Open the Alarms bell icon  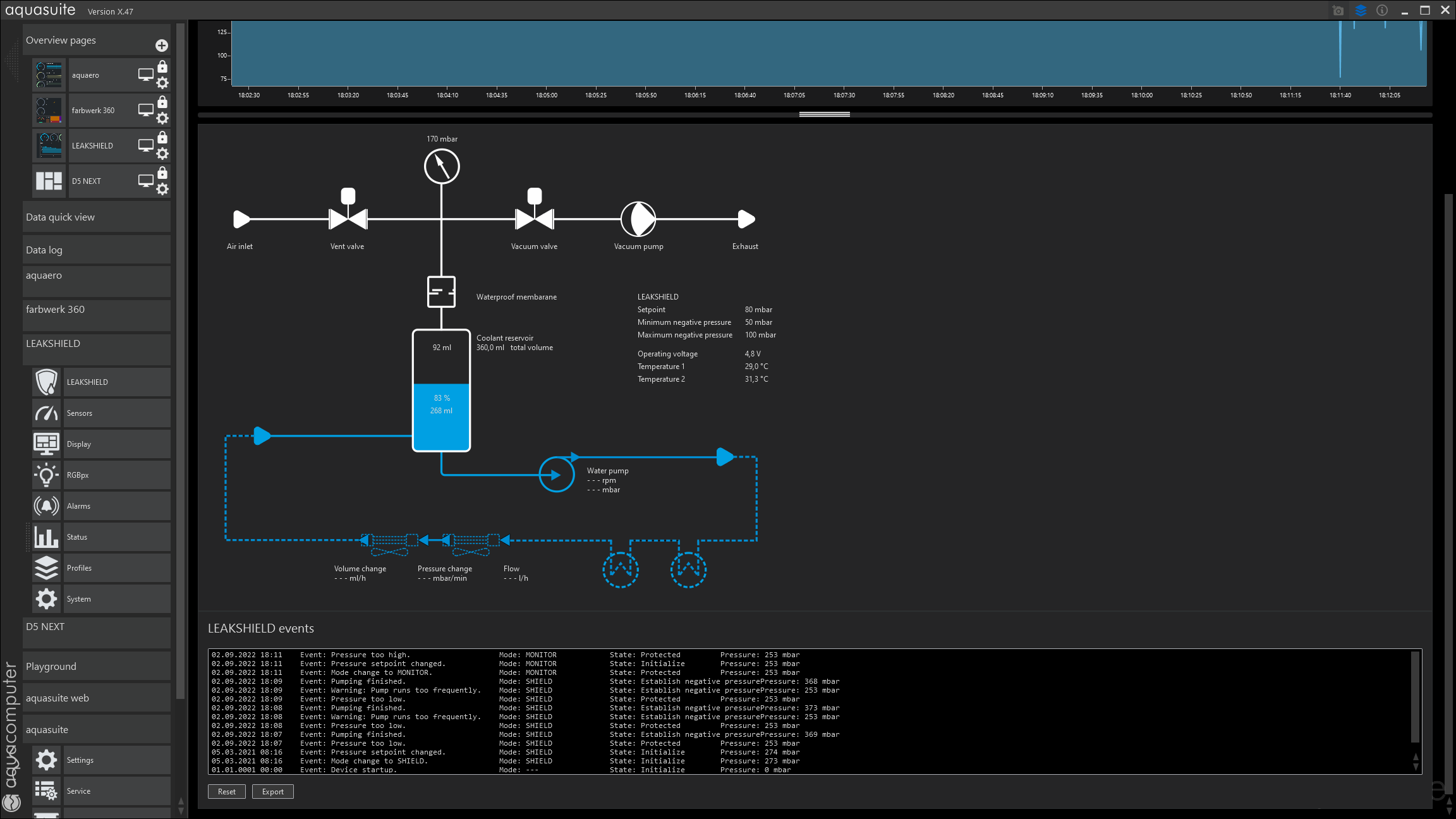[47, 506]
